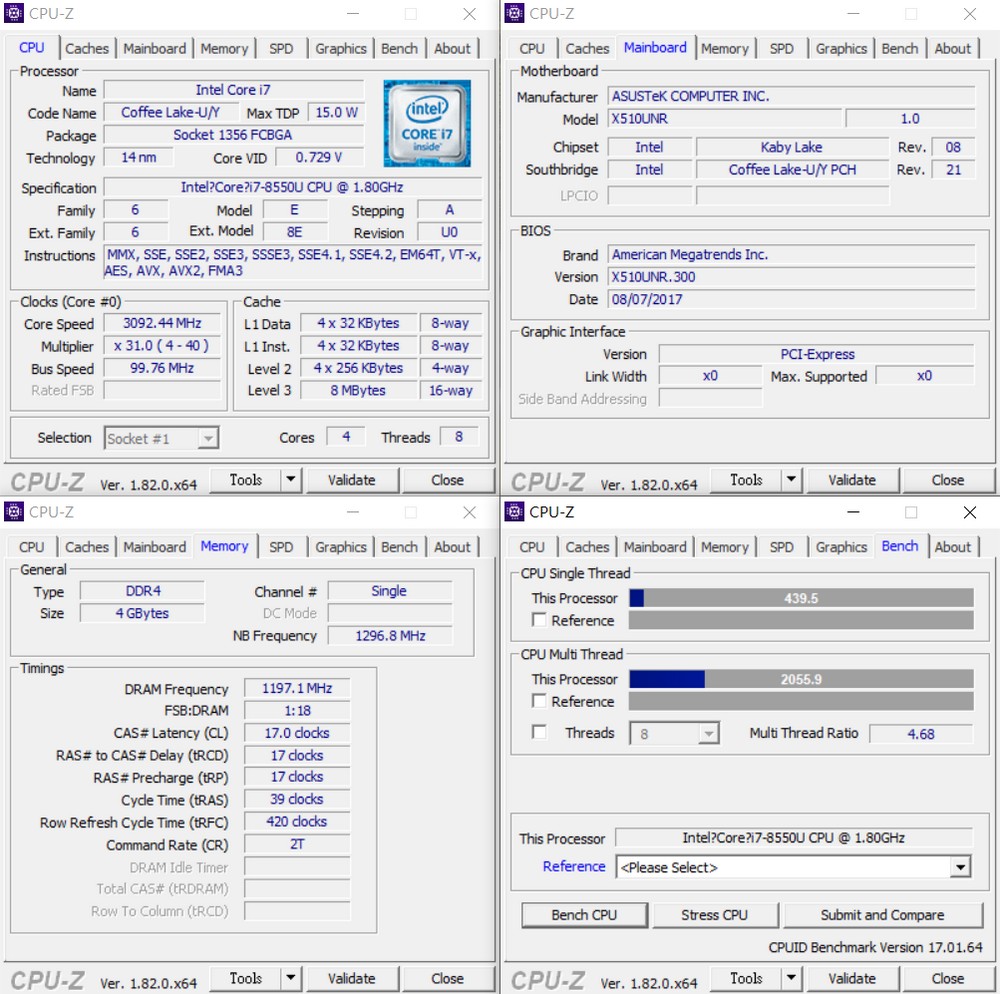Close the Bench window using the title bar X
The width and height of the screenshot is (1000, 994).
(969, 513)
